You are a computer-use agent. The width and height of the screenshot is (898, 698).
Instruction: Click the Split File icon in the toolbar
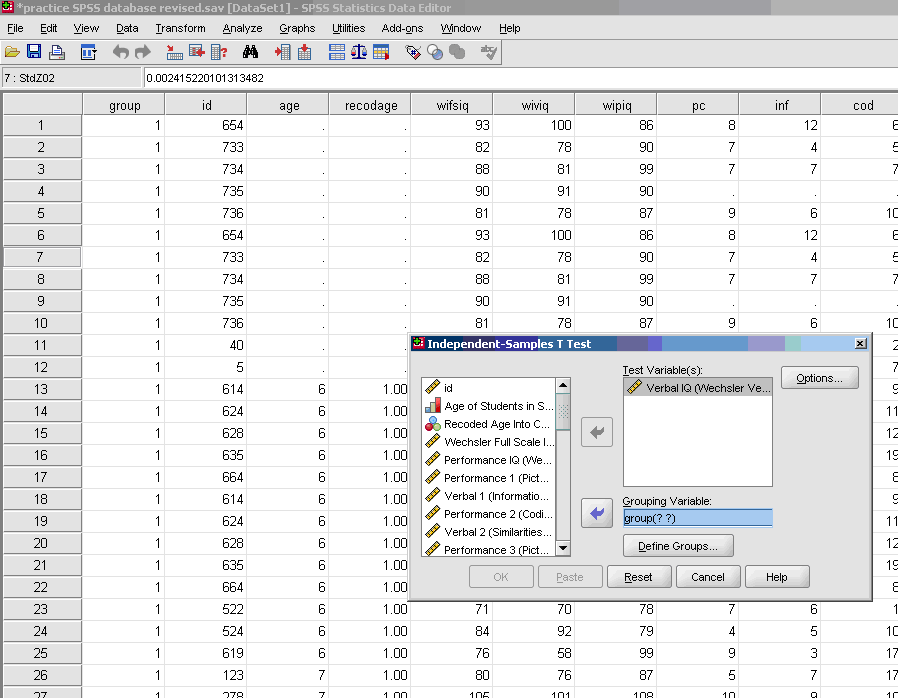pyautogui.click(x=337, y=51)
